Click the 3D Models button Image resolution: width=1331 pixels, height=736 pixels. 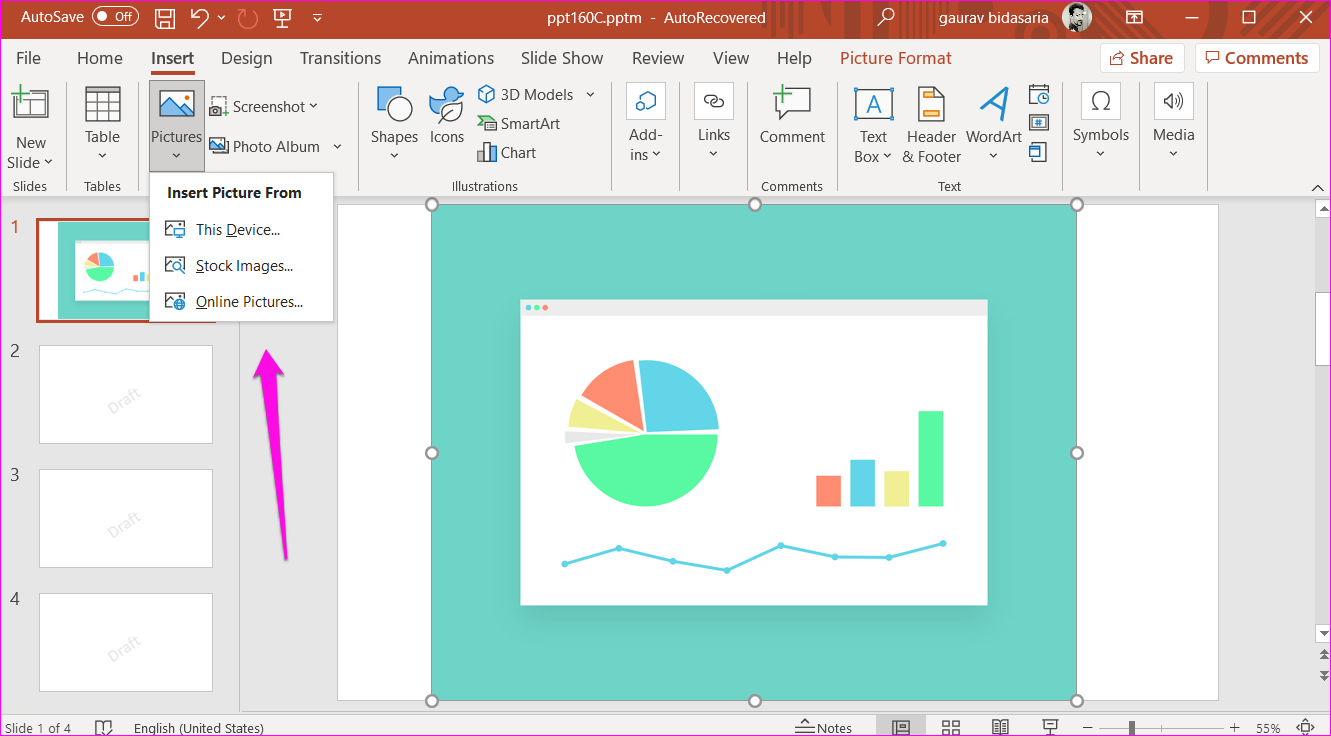[x=526, y=94]
